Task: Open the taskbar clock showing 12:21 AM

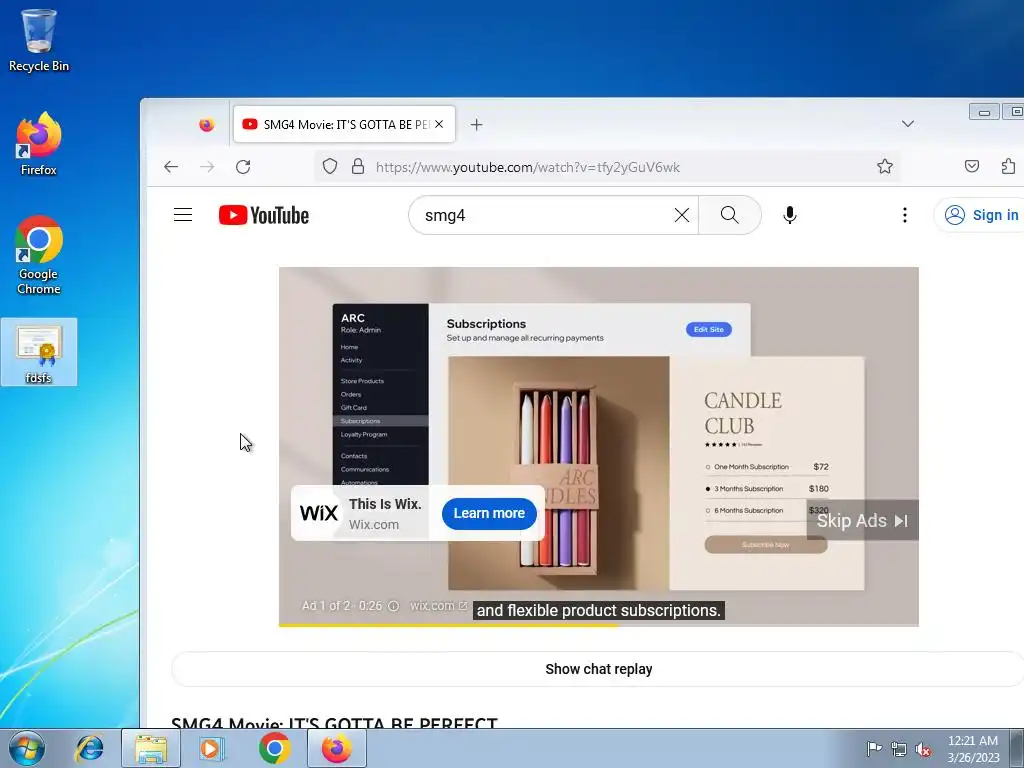Action: click(973, 749)
